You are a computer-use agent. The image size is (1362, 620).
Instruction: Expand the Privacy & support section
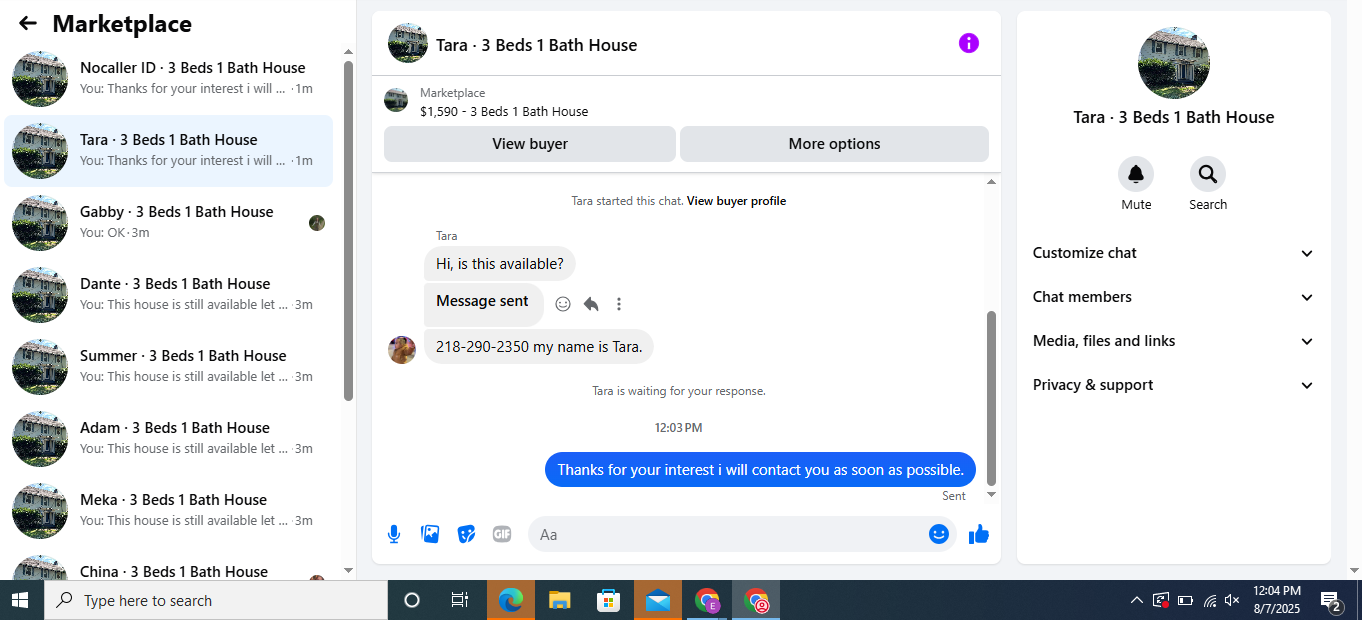[x=1173, y=385]
